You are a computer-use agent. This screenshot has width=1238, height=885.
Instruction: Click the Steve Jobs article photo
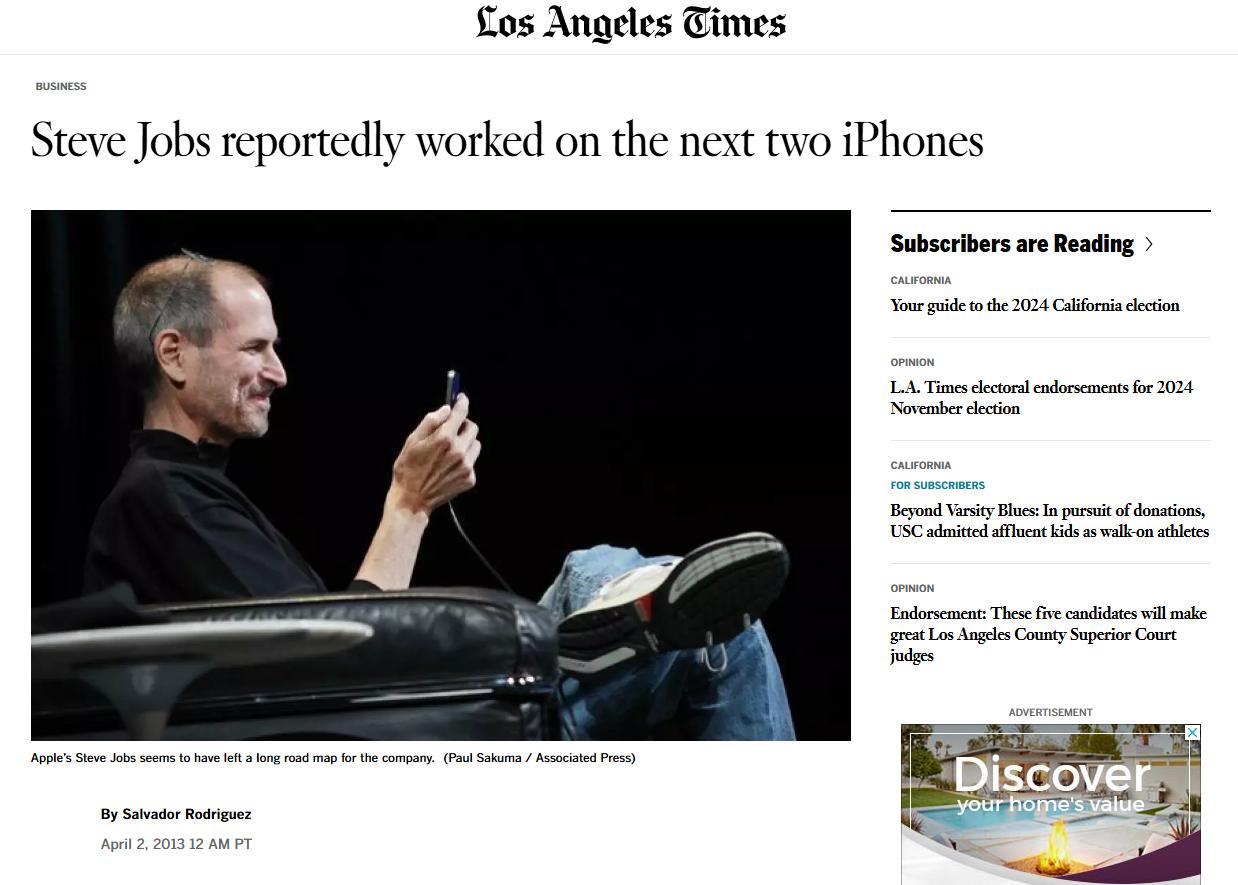coord(441,475)
